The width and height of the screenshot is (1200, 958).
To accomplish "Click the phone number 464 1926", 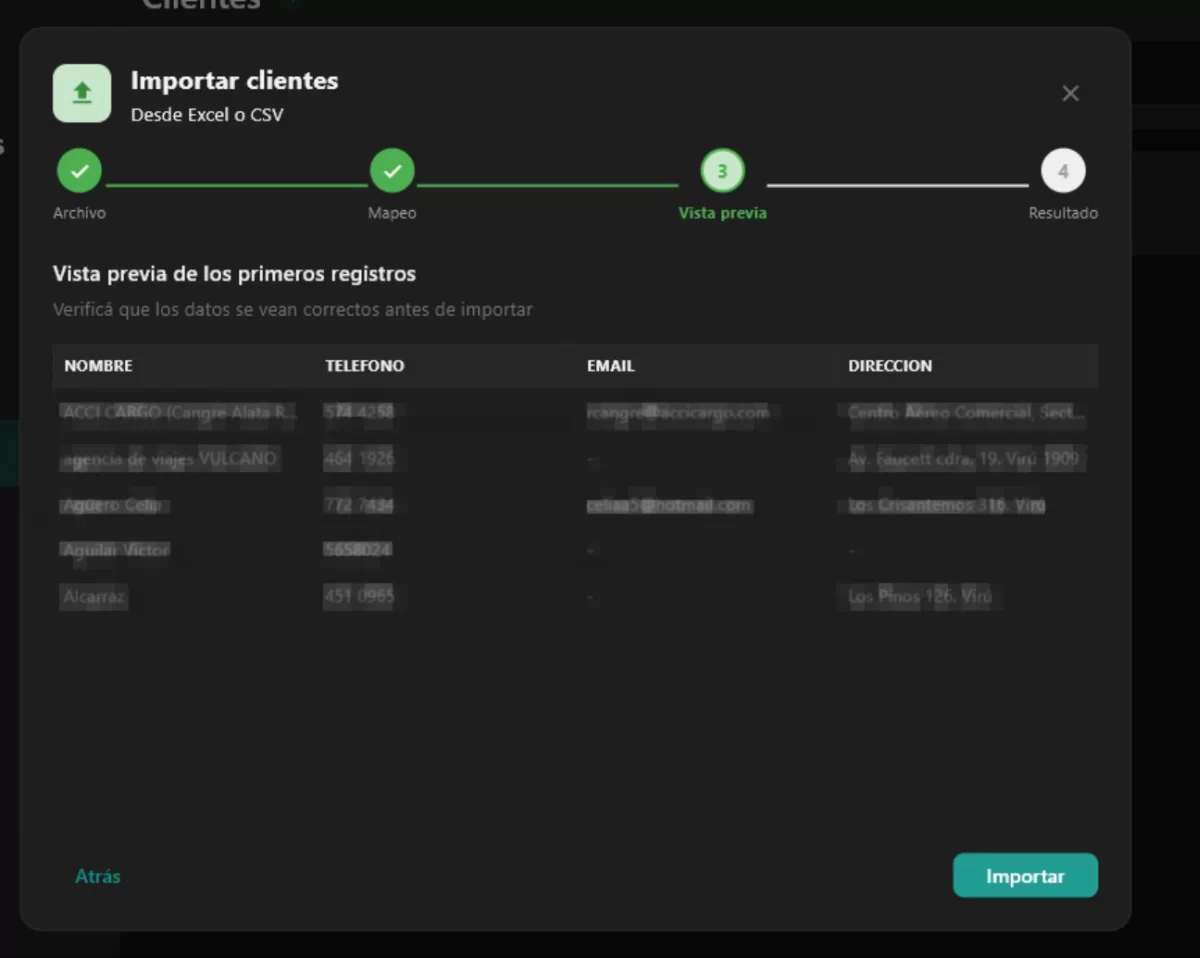I will [x=359, y=459].
